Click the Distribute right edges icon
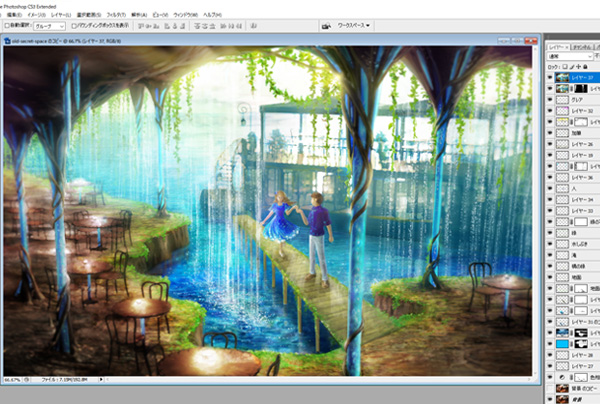This screenshot has width=600, height=404. click(x=239, y=26)
